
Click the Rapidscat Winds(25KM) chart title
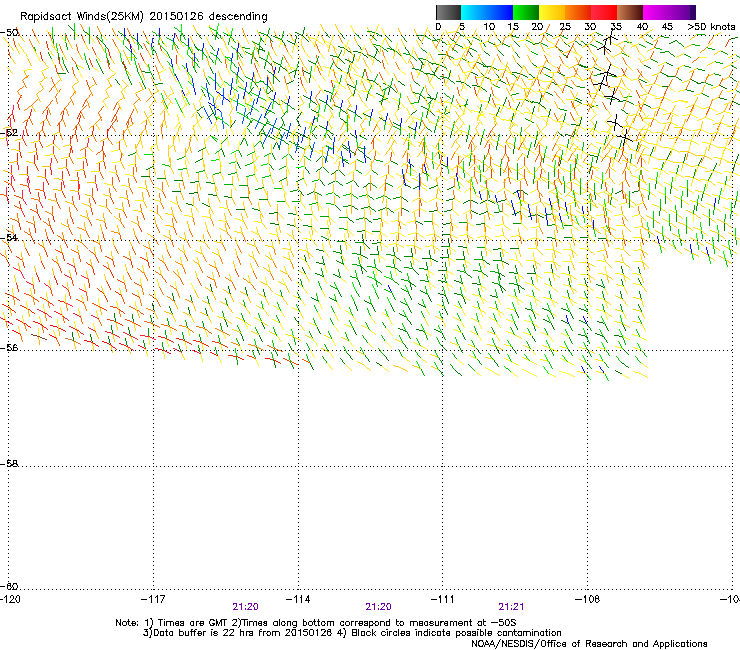click(x=143, y=16)
